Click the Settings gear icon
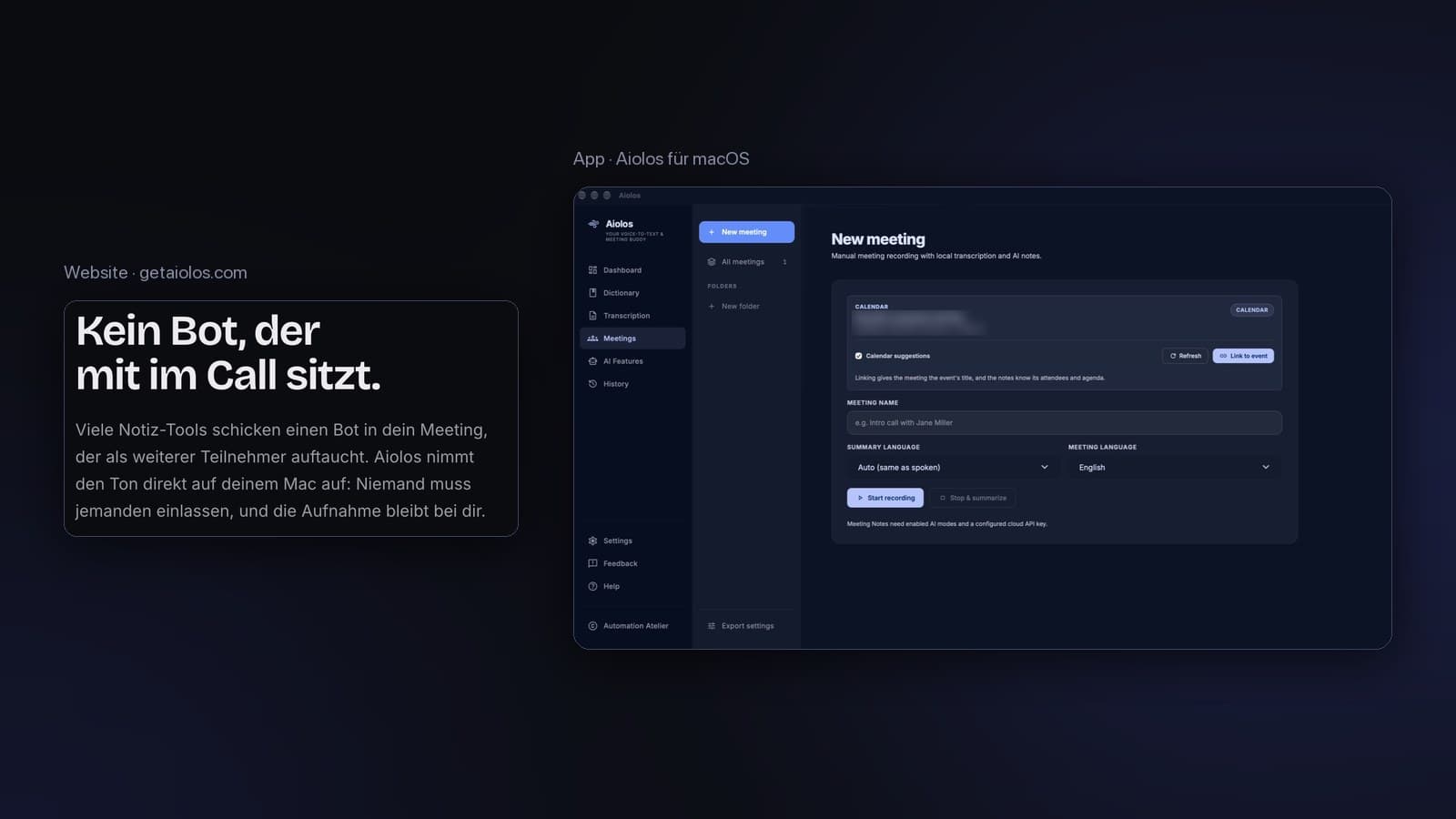Viewport: 1456px width, 819px height. pyautogui.click(x=592, y=541)
